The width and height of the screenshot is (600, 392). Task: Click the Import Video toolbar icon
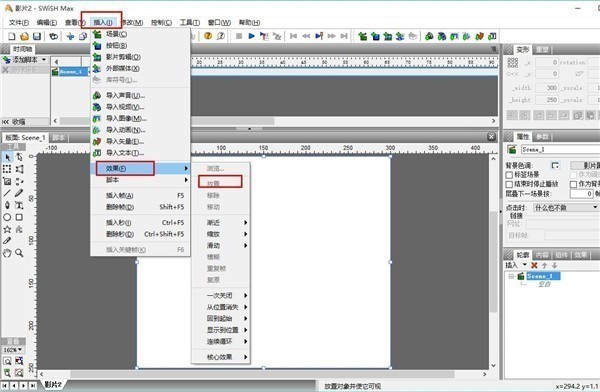click(x=442, y=36)
